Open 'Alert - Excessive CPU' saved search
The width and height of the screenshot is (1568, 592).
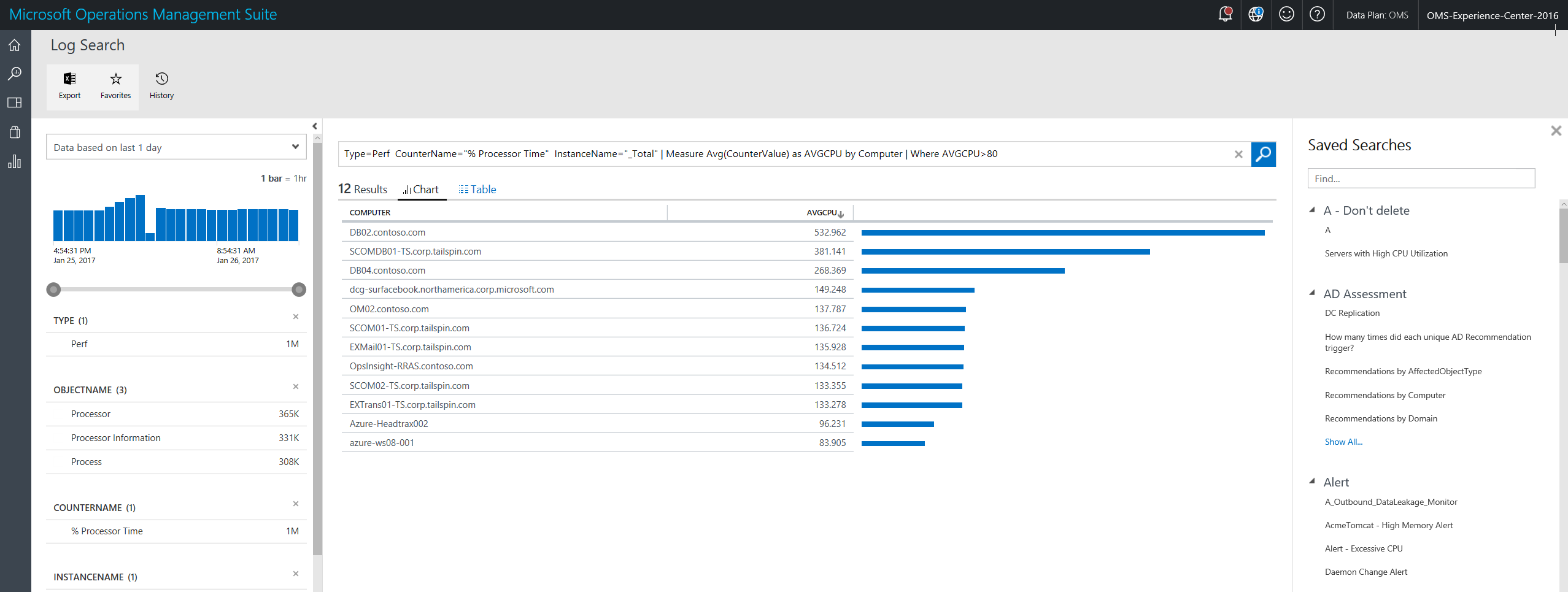click(x=1364, y=548)
